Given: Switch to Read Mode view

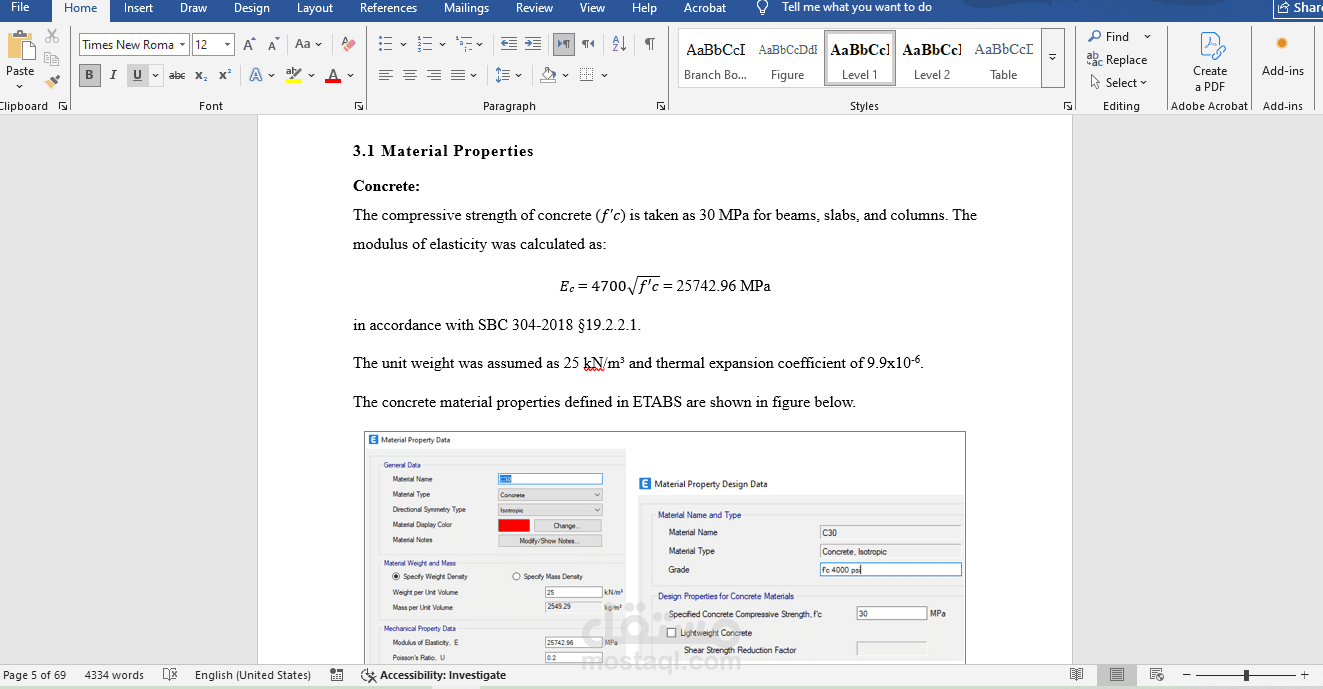Looking at the screenshot, I should [x=1076, y=675].
